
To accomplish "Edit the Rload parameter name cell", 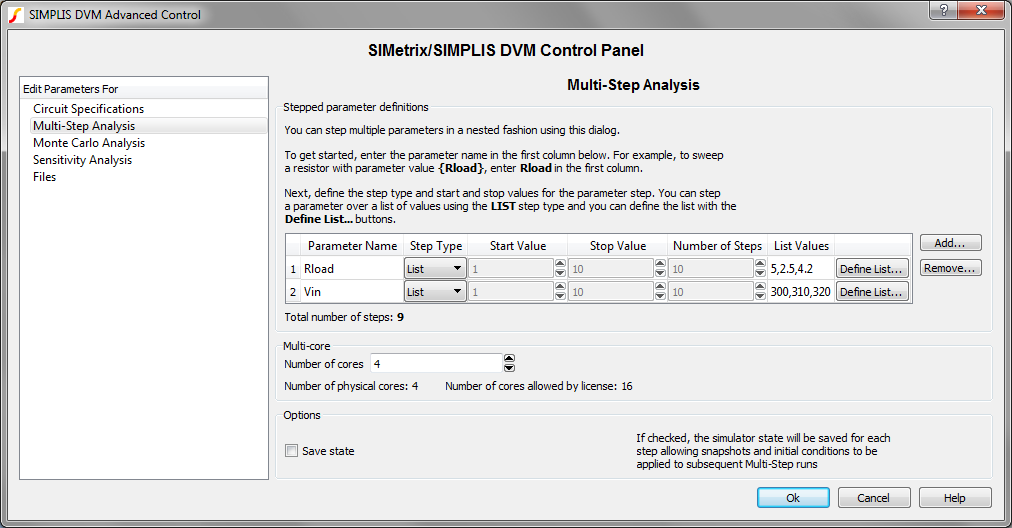I will (x=350, y=268).
